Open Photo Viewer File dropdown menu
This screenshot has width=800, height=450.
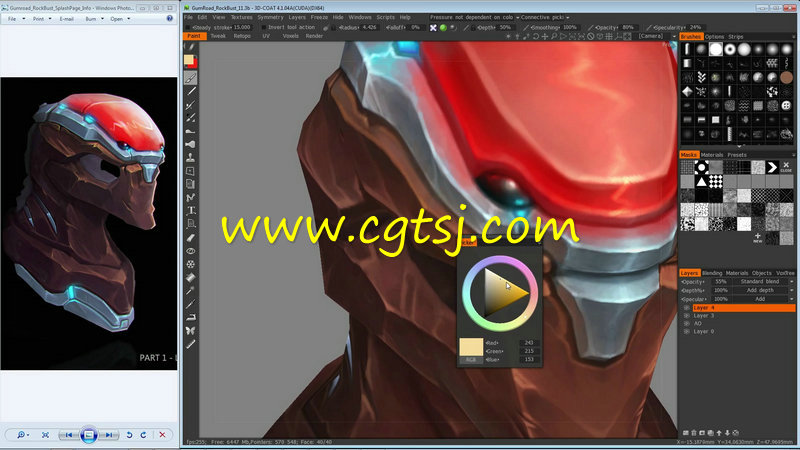click(x=16, y=18)
